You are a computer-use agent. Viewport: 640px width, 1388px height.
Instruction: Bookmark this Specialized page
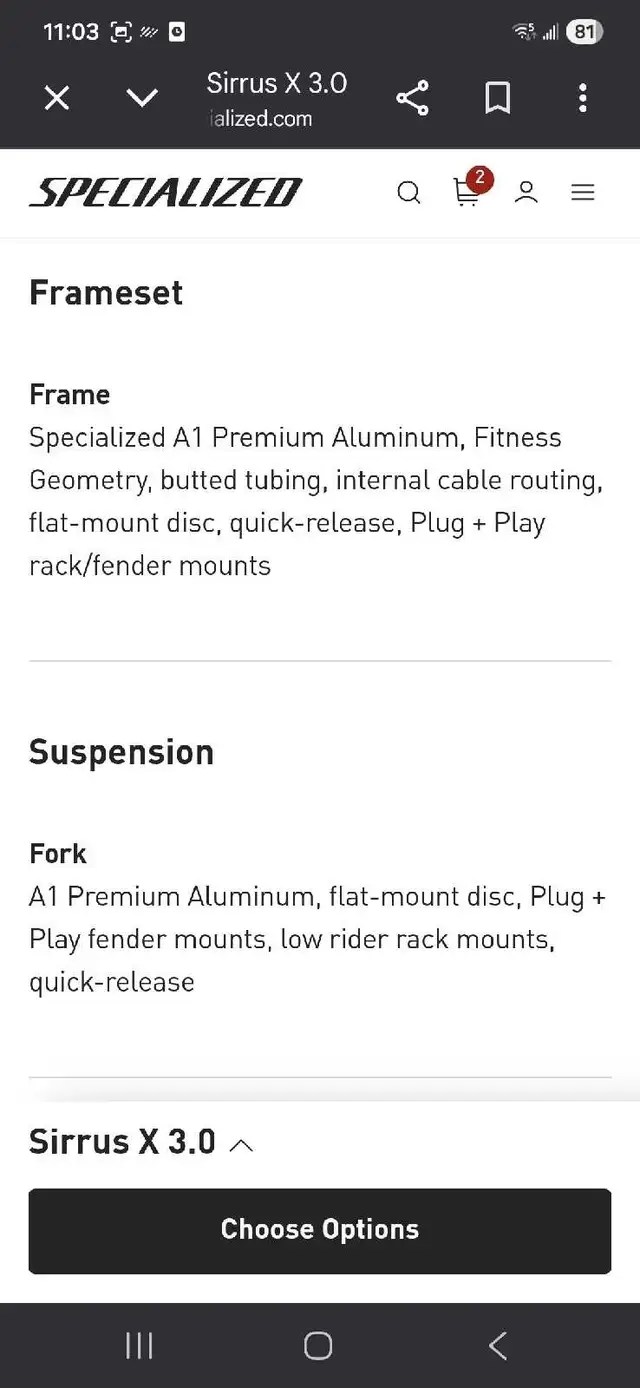tap(497, 98)
